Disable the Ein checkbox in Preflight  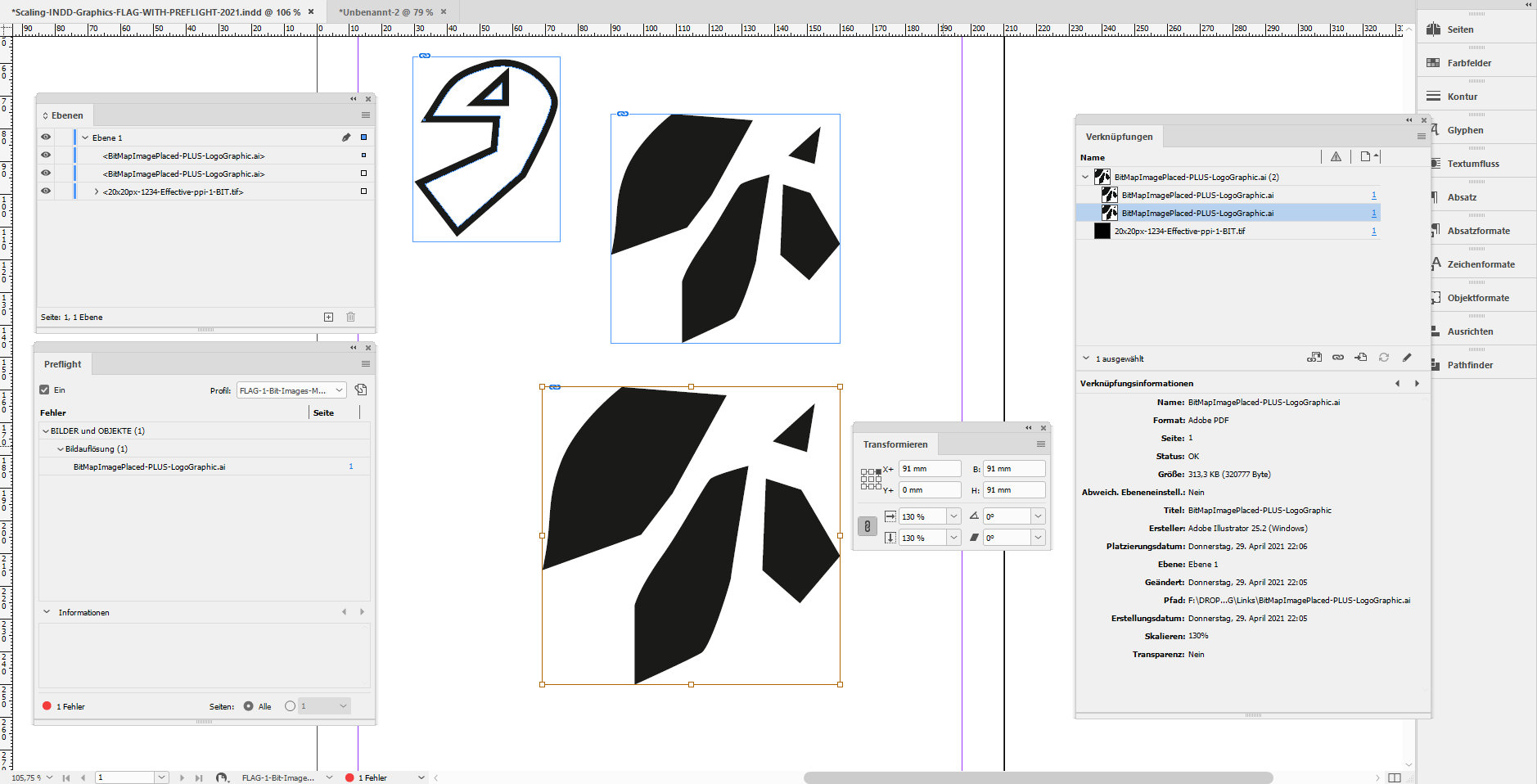[x=45, y=390]
